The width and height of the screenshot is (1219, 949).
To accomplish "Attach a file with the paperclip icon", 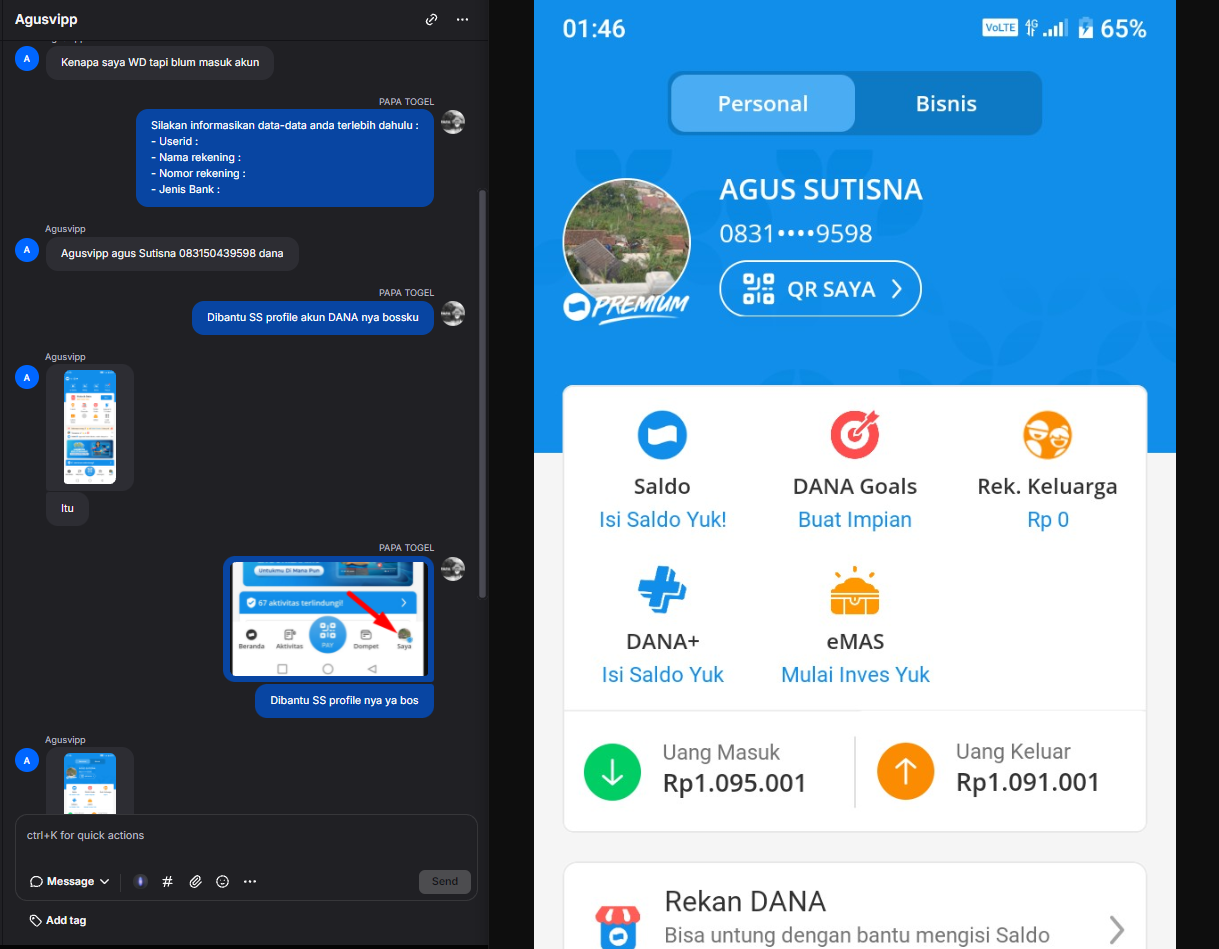I will pyautogui.click(x=196, y=881).
